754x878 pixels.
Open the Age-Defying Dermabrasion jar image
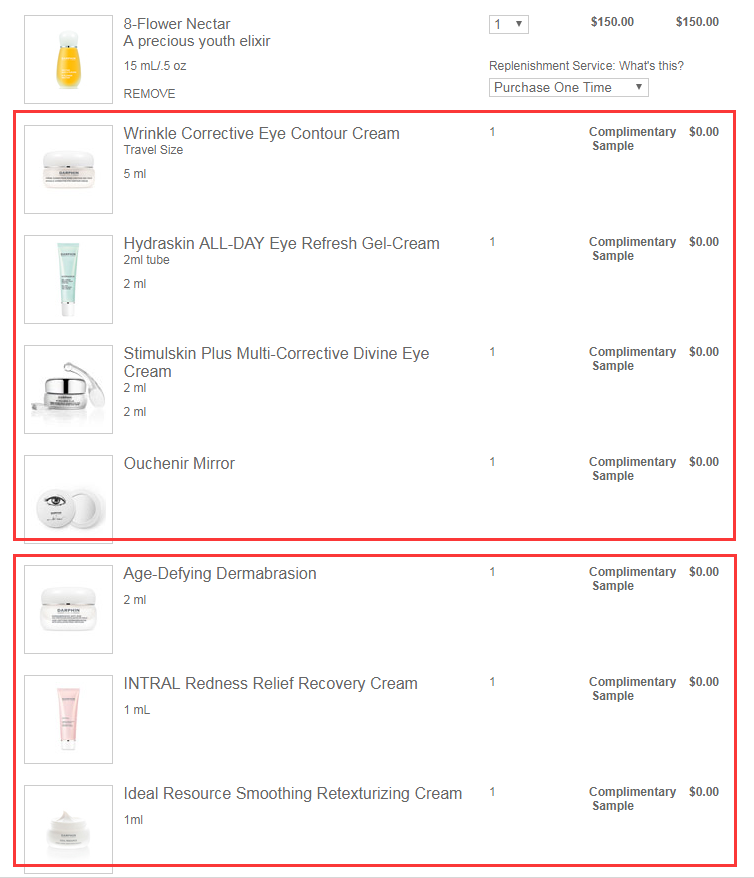coord(68,609)
